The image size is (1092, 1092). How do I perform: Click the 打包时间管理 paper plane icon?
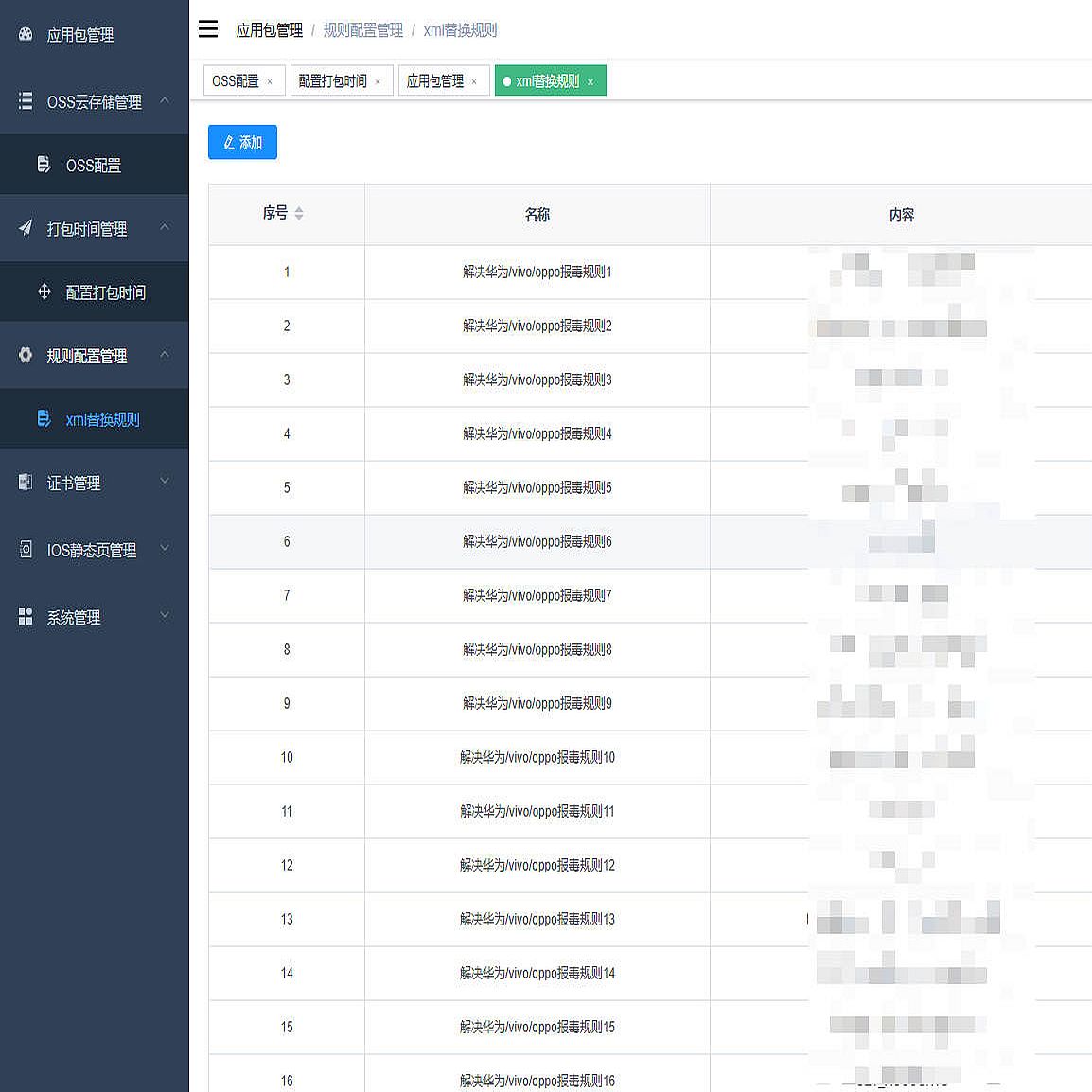point(26,228)
